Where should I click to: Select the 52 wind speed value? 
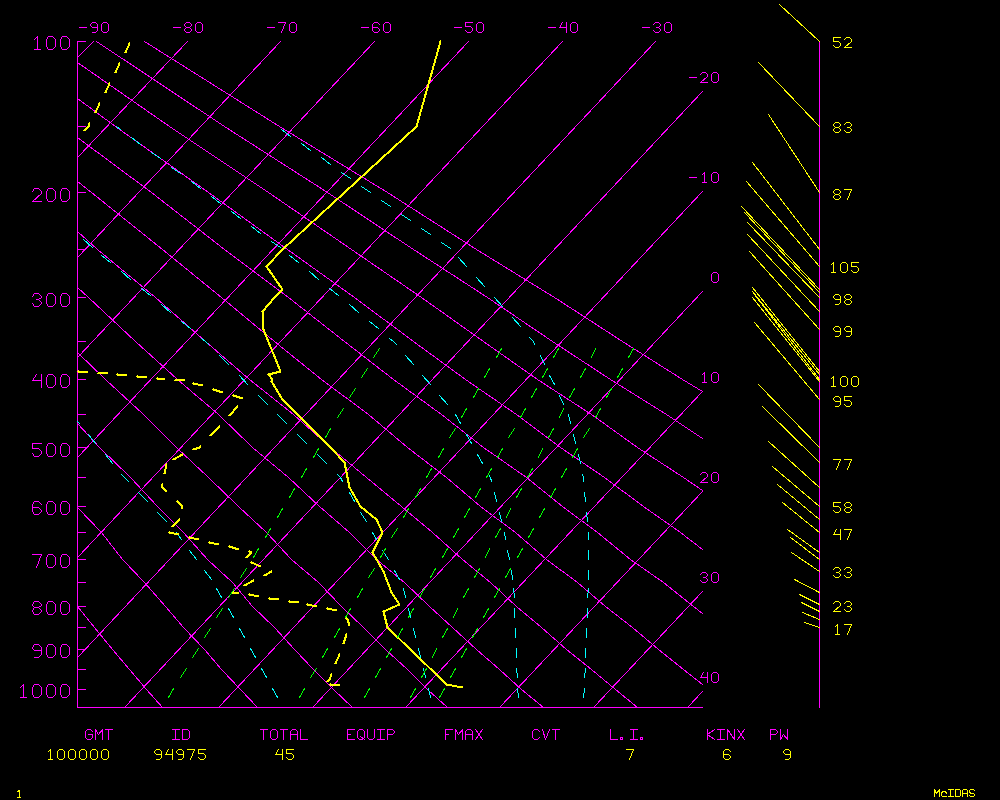pyautogui.click(x=842, y=43)
